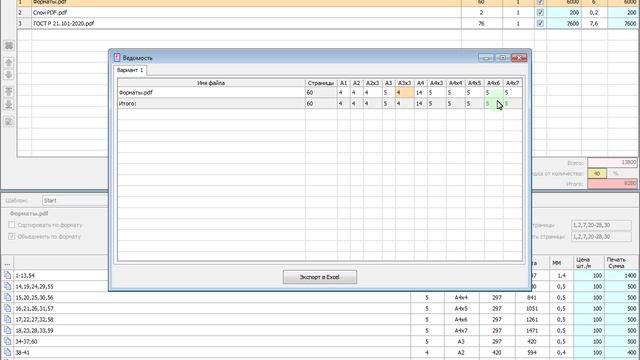Select the 14,19,24,29,55 pages row text

[34, 287]
